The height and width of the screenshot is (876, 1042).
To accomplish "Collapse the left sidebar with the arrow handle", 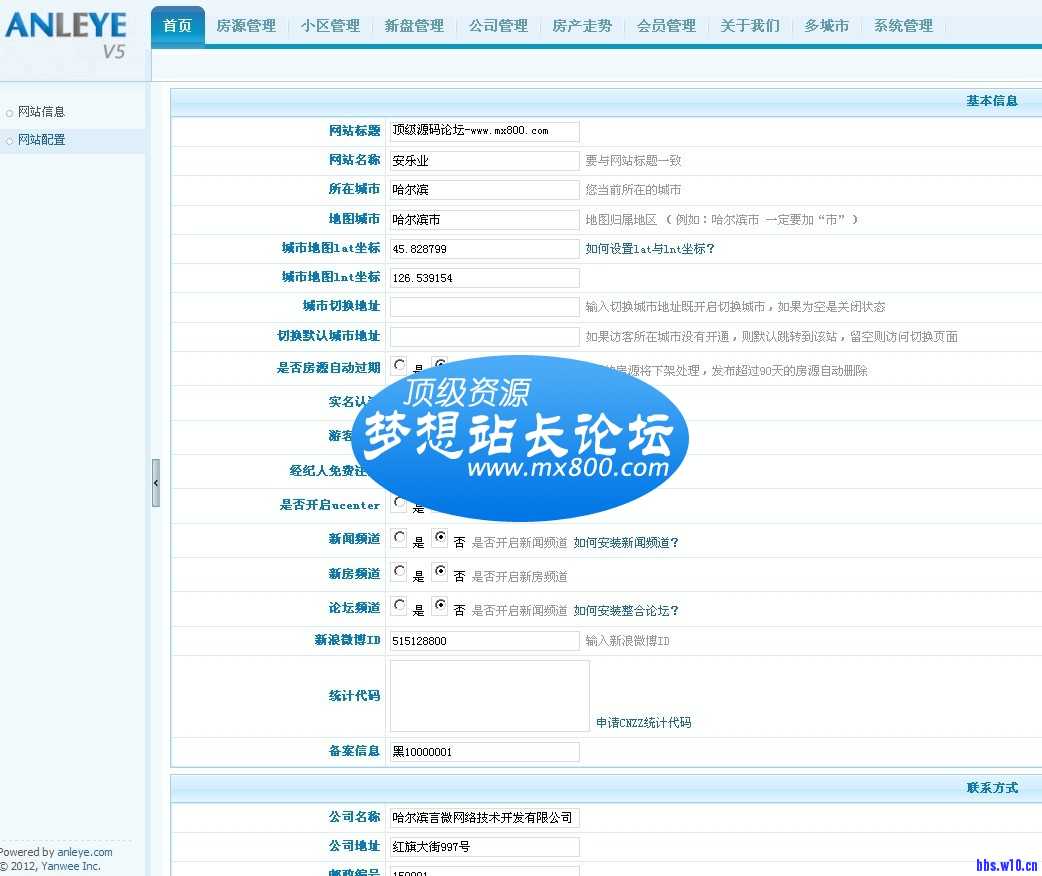I will point(155,483).
